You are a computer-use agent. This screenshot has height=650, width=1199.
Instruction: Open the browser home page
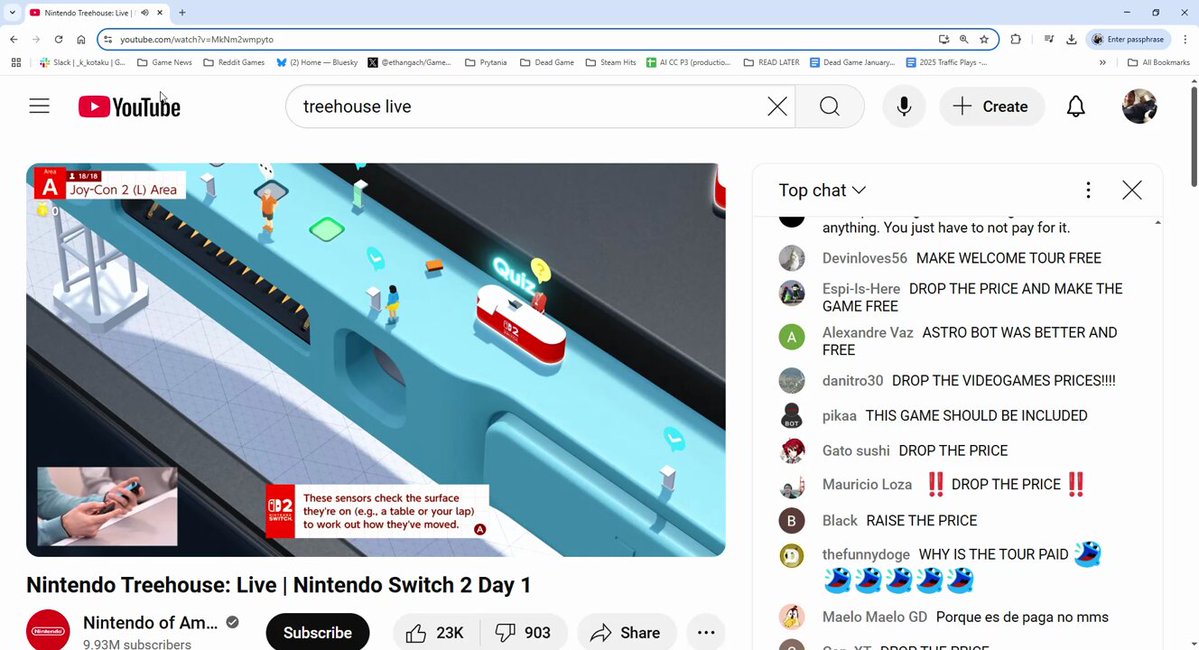coord(81,39)
